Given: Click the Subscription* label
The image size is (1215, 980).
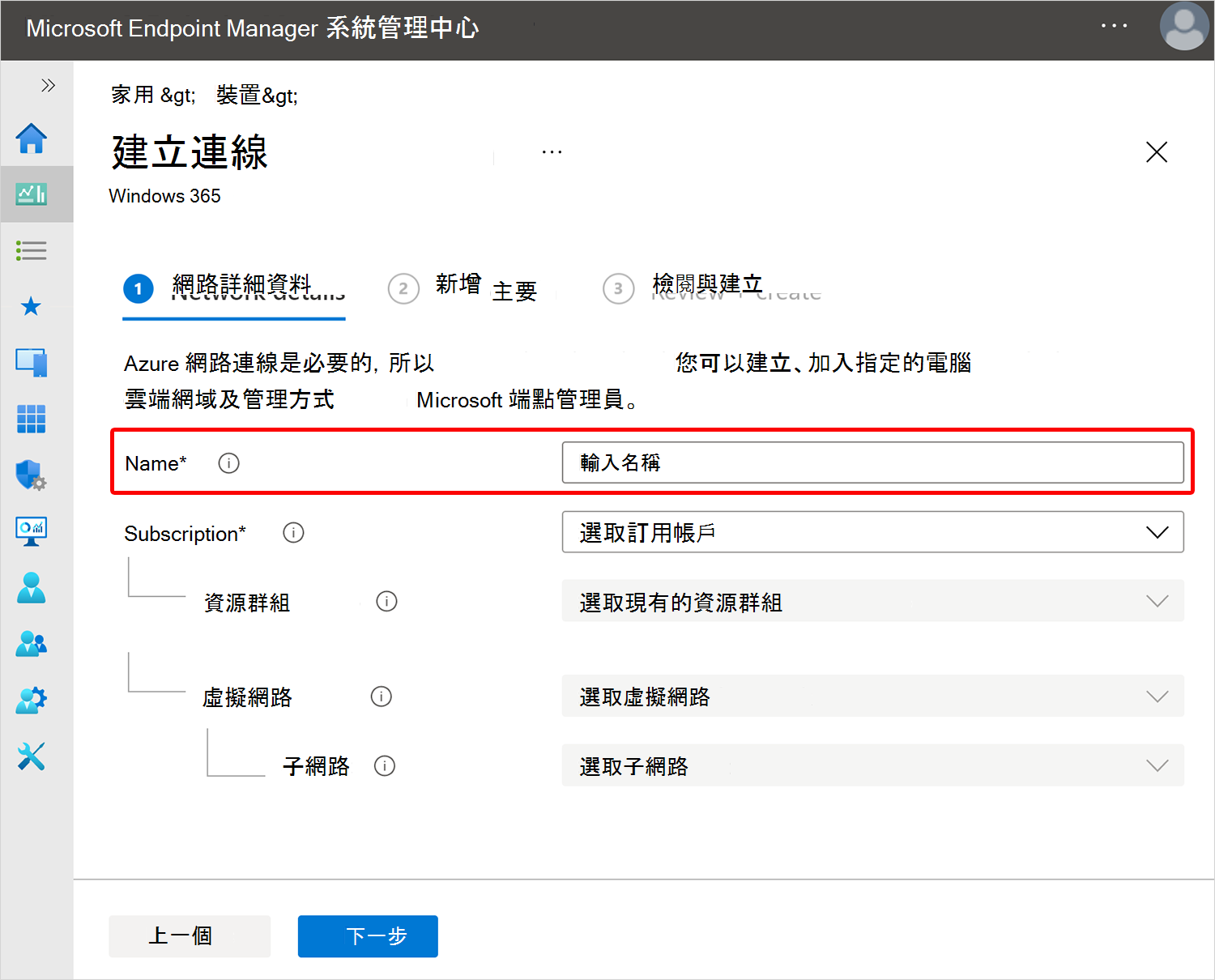Looking at the screenshot, I should [185, 534].
